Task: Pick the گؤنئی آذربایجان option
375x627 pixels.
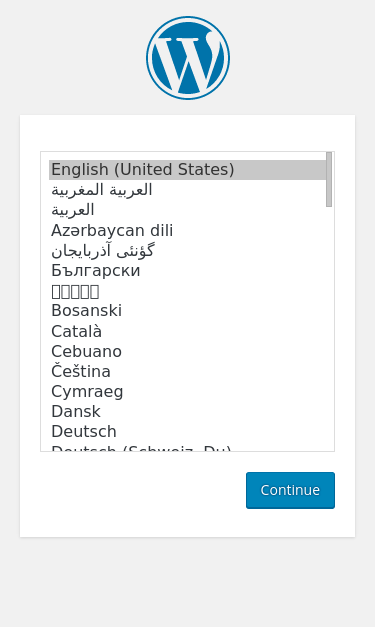Action: pyautogui.click(x=188, y=250)
